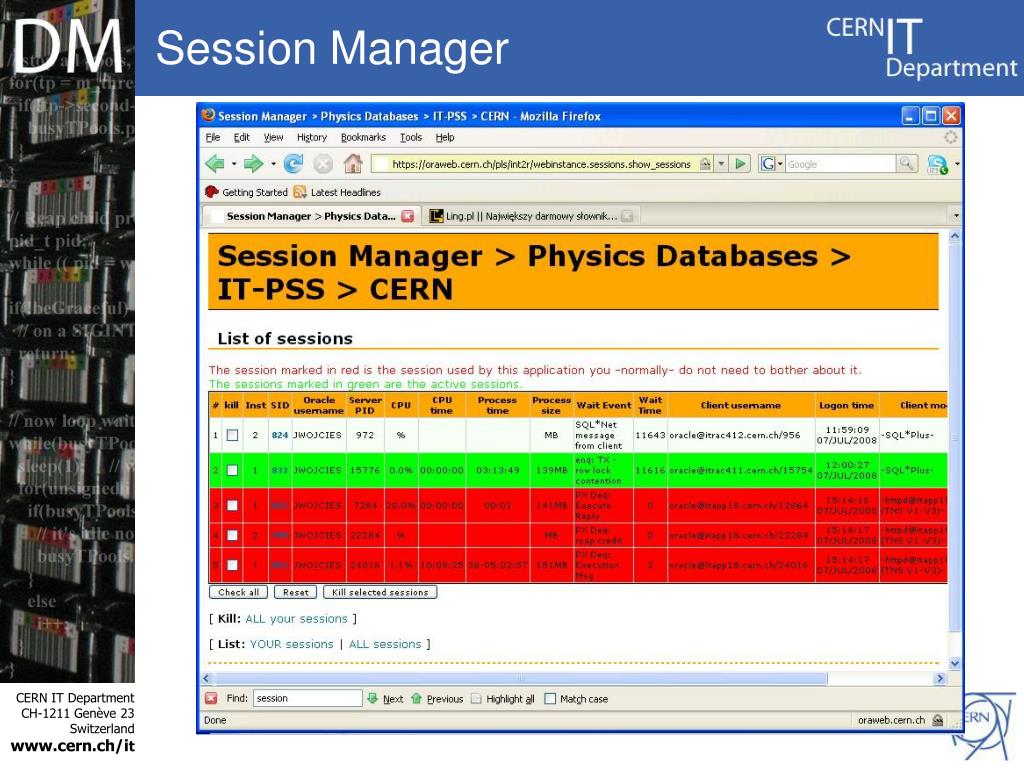The height and width of the screenshot is (768, 1024).
Task: Switch to the Ling.pl tab
Action: click(x=531, y=216)
